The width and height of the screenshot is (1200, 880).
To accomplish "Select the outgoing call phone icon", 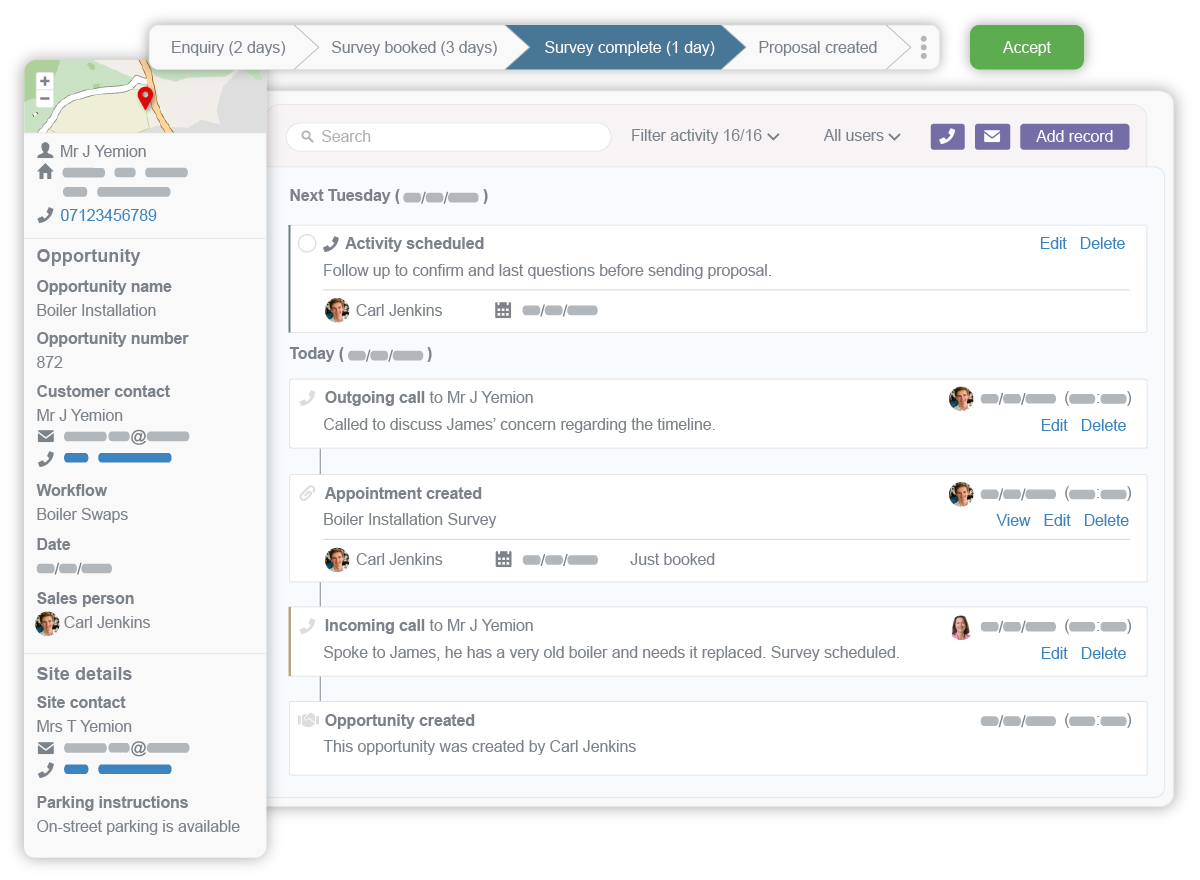I will coord(308,397).
